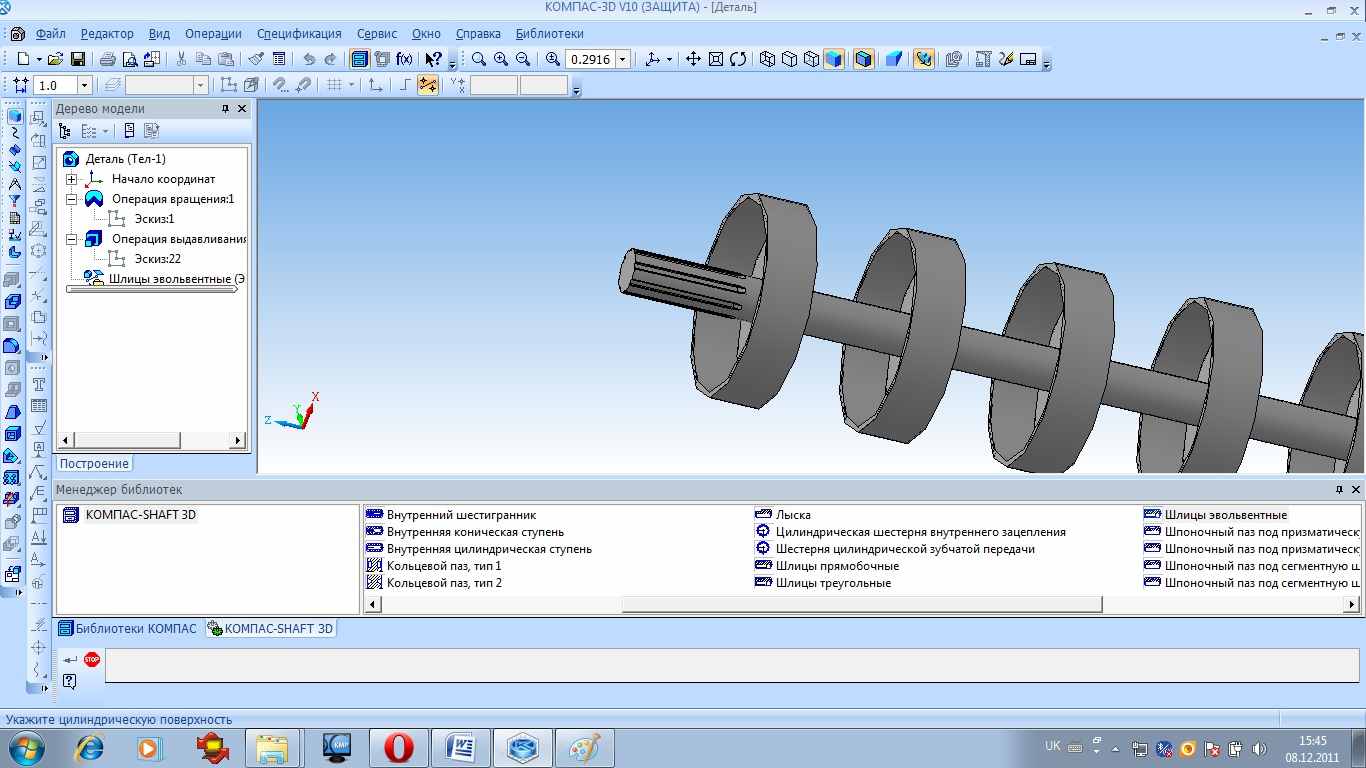
Task: Open Microsoft Word from the taskbar
Action: point(461,747)
